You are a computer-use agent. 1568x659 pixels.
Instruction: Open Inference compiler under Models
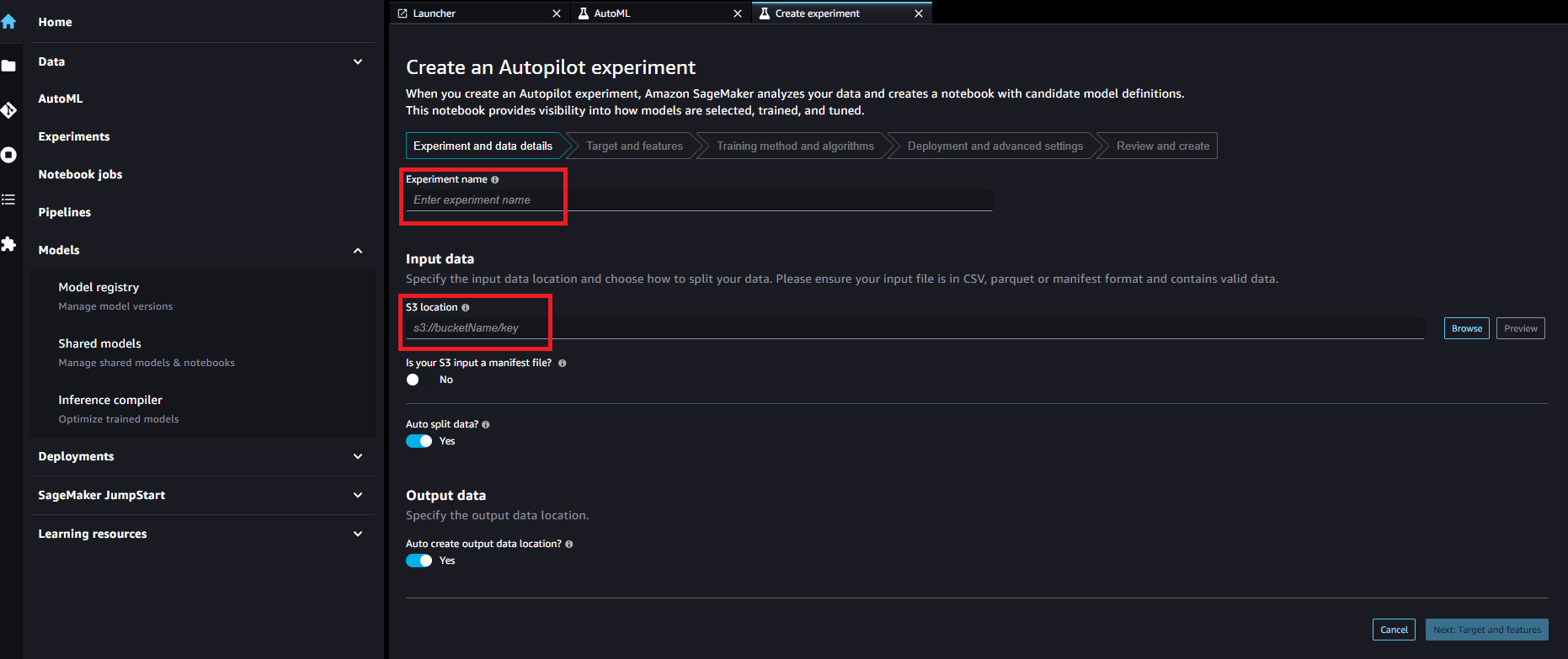pos(110,400)
